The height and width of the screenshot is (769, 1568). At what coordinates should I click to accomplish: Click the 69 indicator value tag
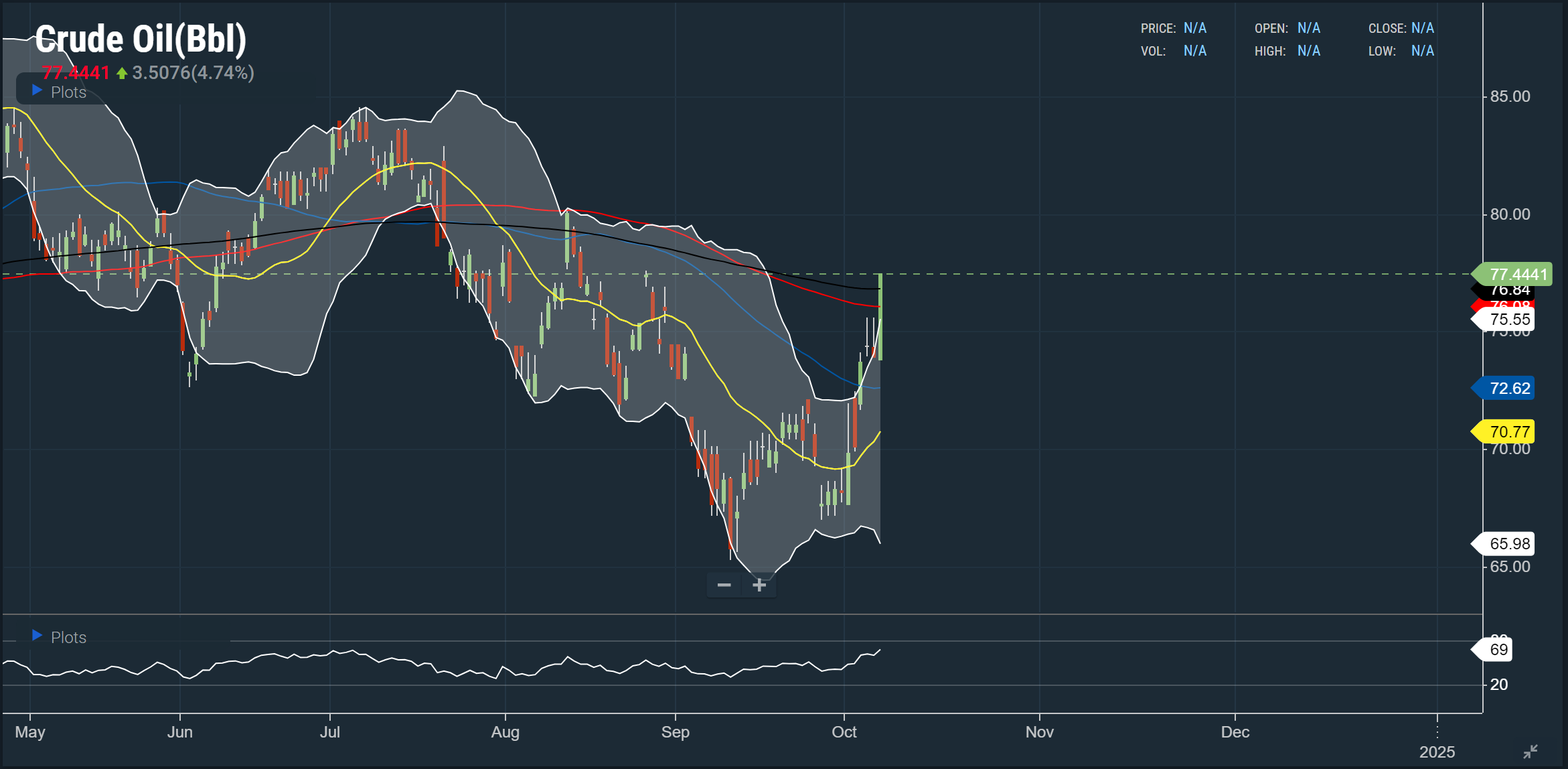pos(1498,649)
